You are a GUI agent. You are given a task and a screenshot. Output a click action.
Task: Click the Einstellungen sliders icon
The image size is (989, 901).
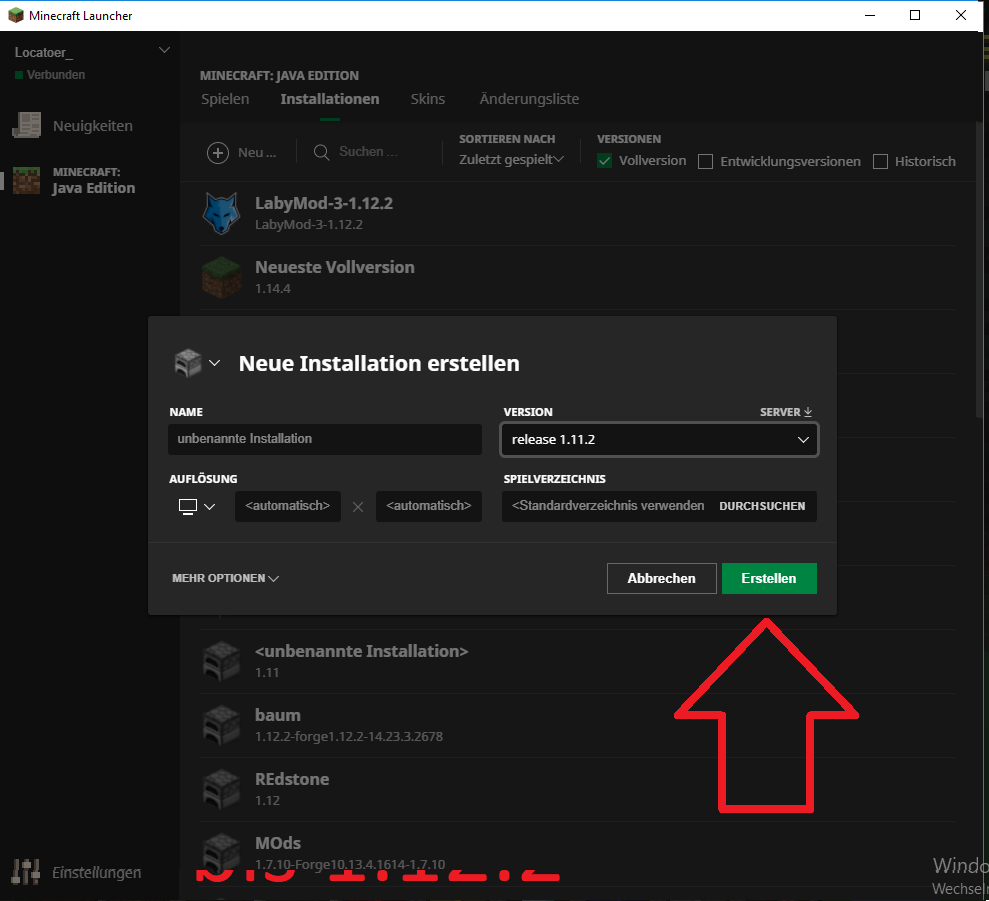26,872
